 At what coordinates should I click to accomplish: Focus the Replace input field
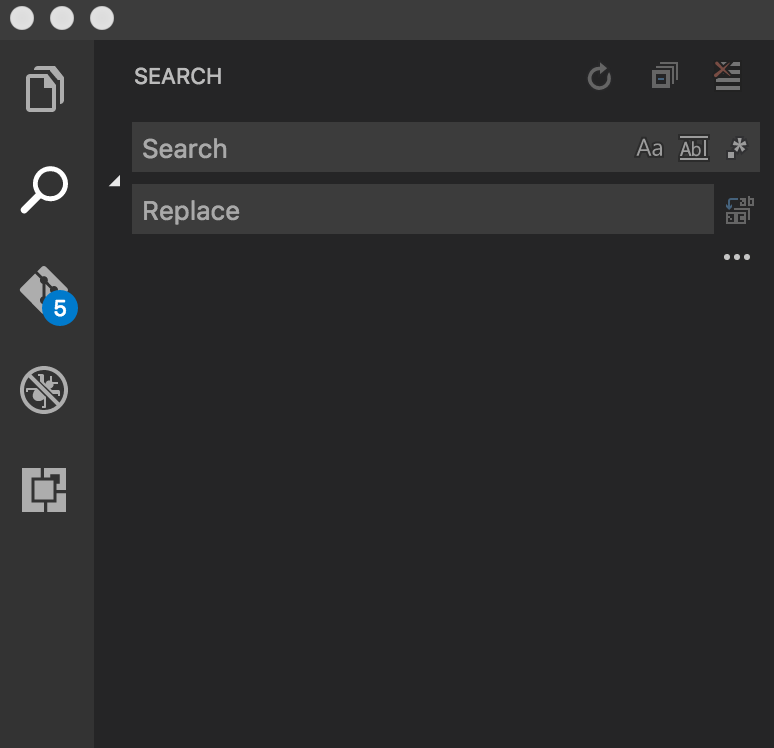423,209
